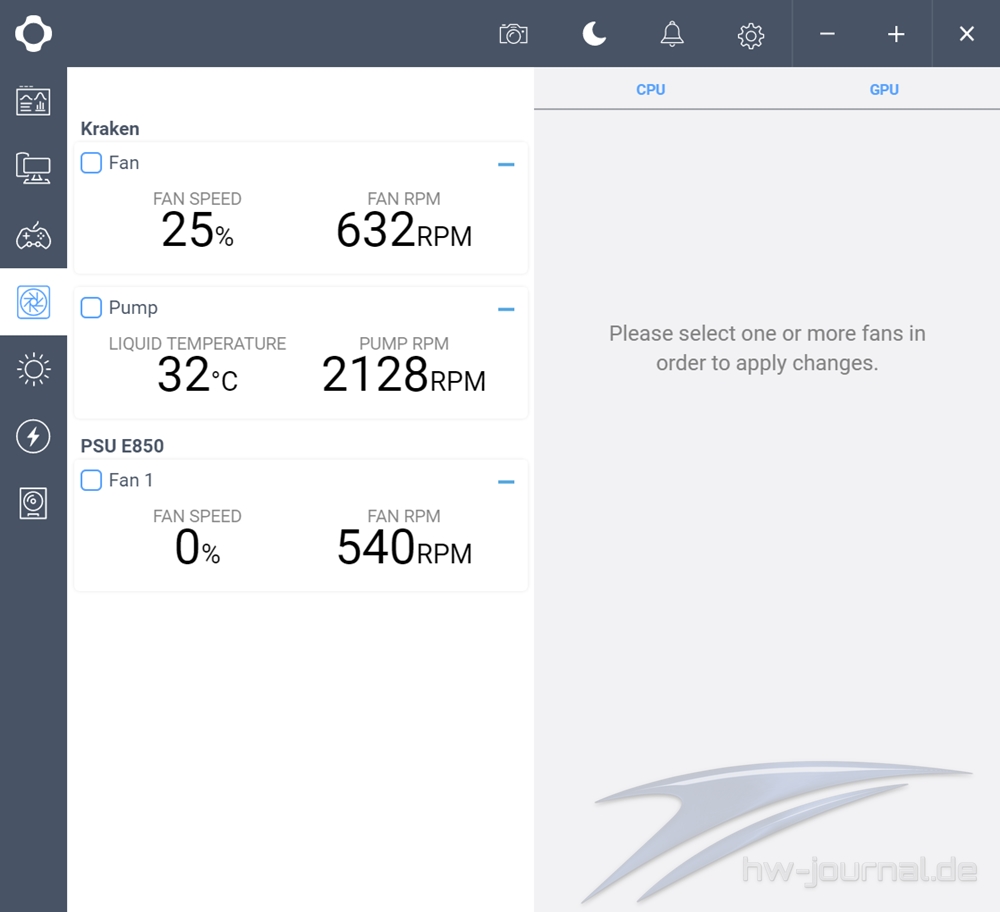Click the 32°C liquid temperature value
Image resolution: width=1000 pixels, height=912 pixels.
pos(197,375)
